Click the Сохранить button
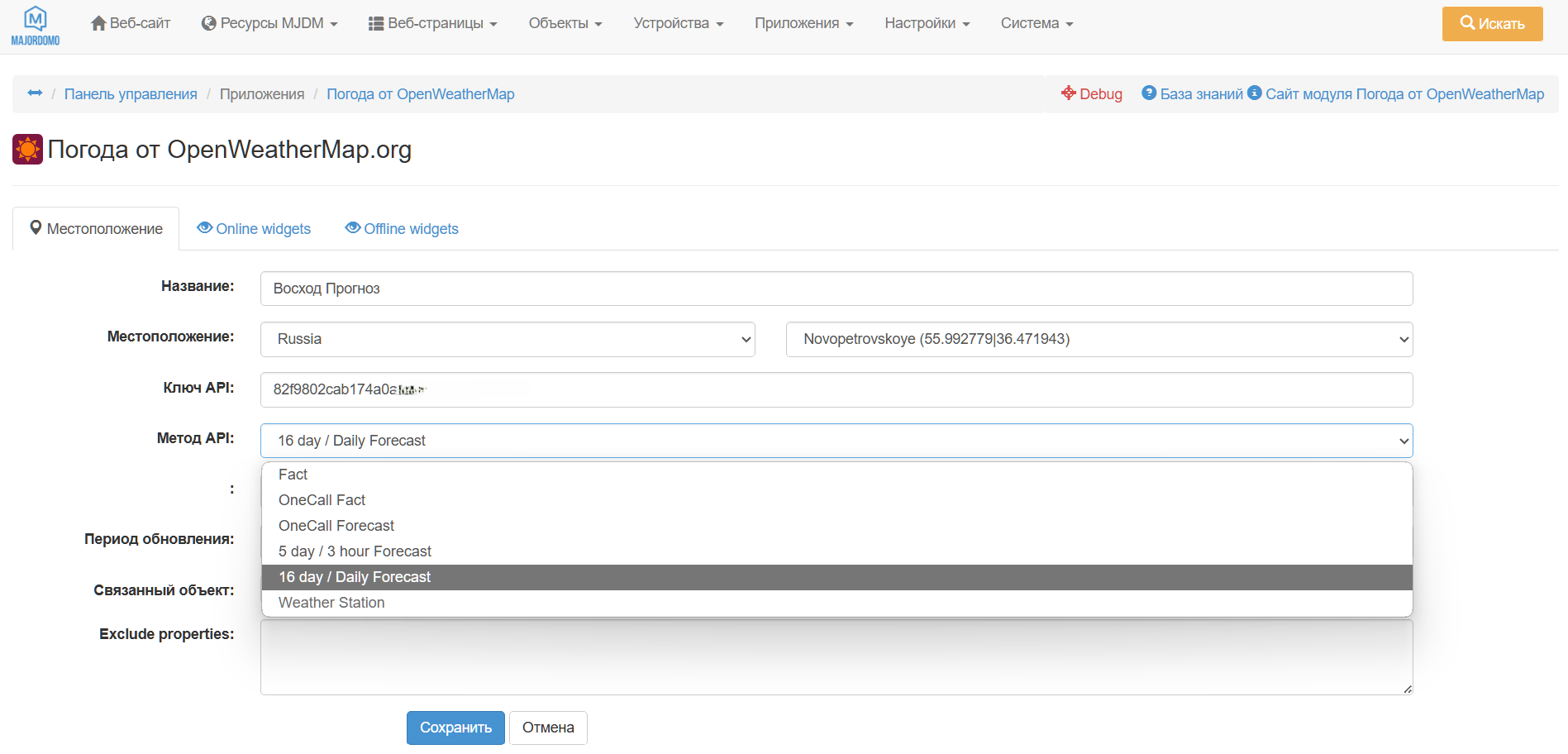 coord(455,728)
